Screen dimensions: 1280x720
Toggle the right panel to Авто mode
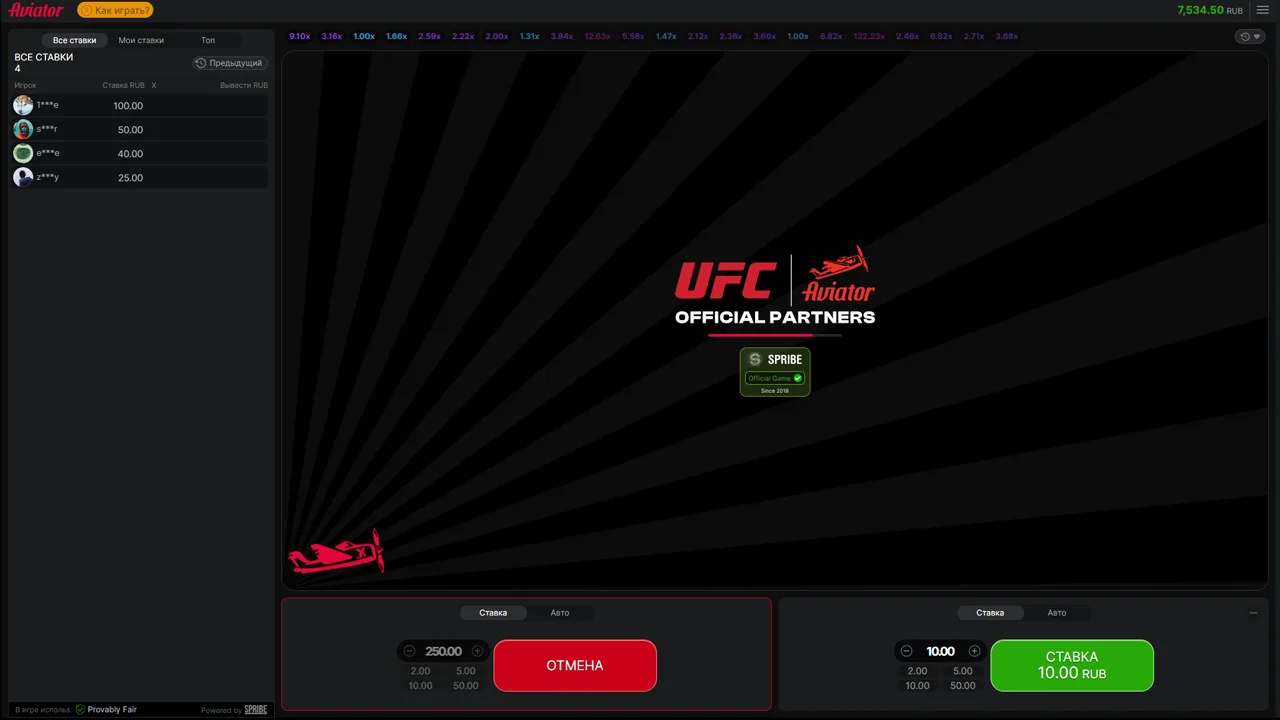tap(1057, 613)
